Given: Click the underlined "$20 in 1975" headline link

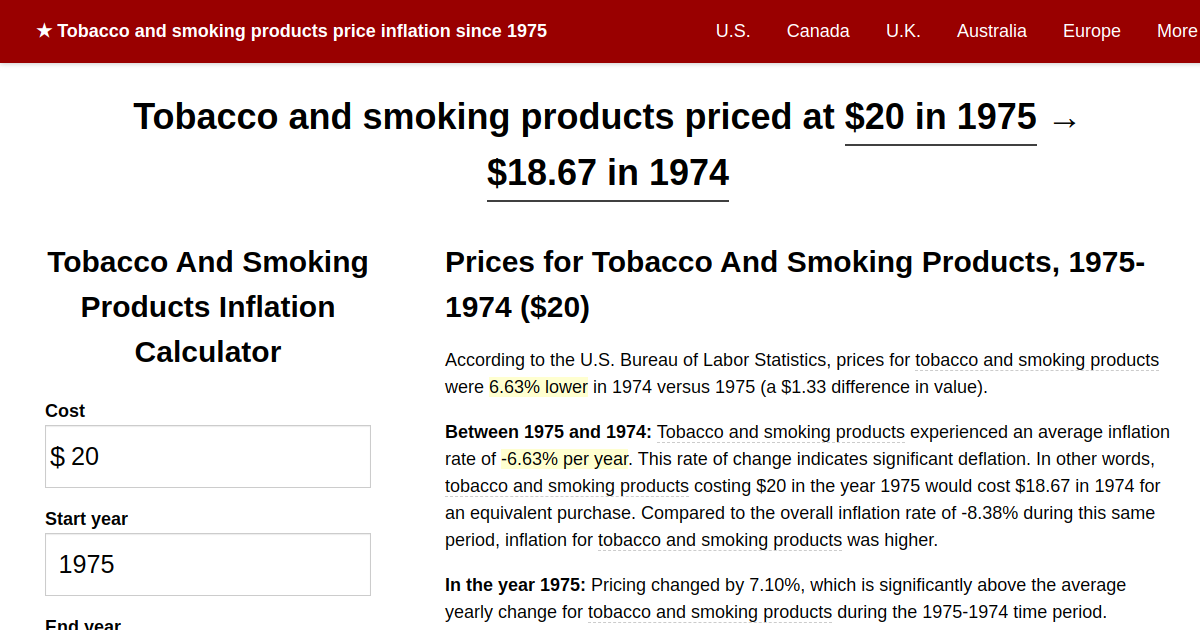Looking at the screenshot, I should pos(941,117).
